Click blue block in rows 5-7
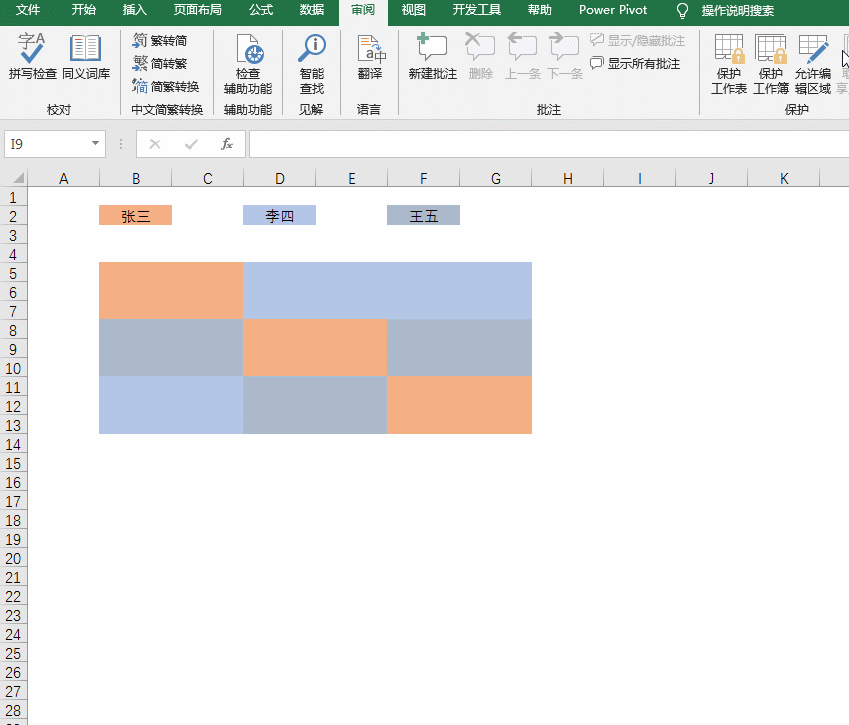This screenshot has width=849, height=725. coord(387,291)
